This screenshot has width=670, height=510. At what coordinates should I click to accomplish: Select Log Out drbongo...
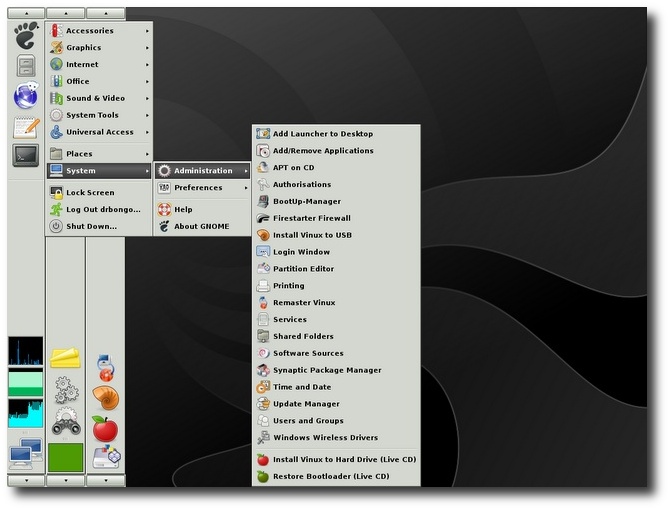tap(99, 209)
